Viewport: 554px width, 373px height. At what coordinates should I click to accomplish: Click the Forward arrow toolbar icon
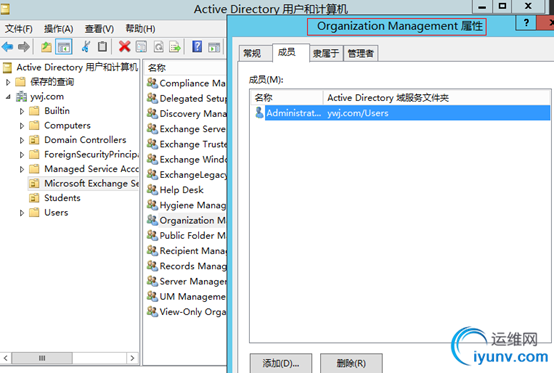24,47
